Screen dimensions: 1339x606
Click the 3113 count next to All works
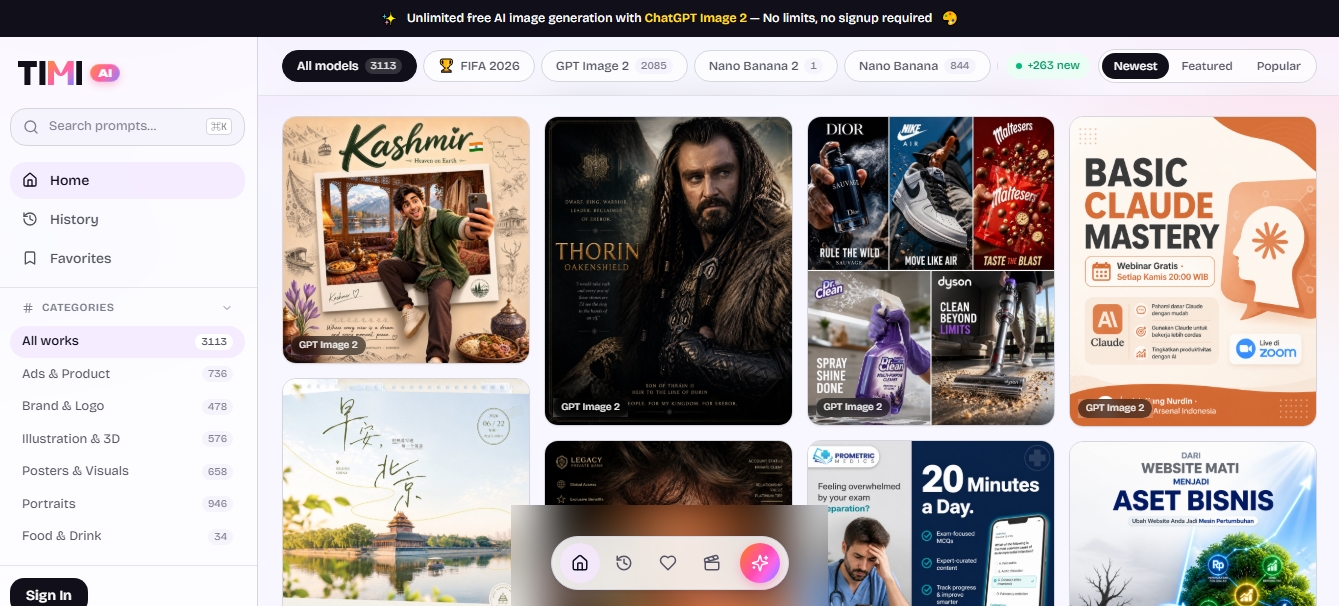[x=214, y=341]
